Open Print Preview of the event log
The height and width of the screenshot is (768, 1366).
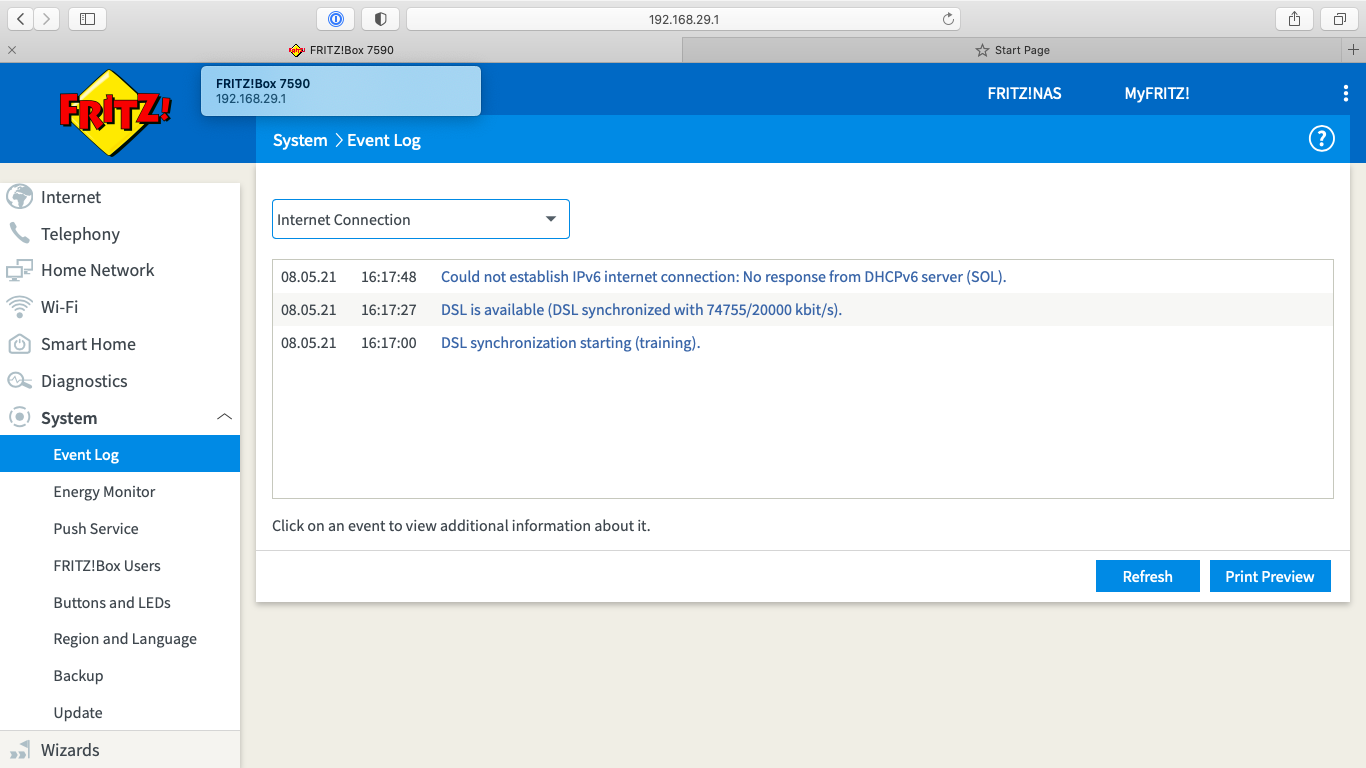tap(1270, 575)
